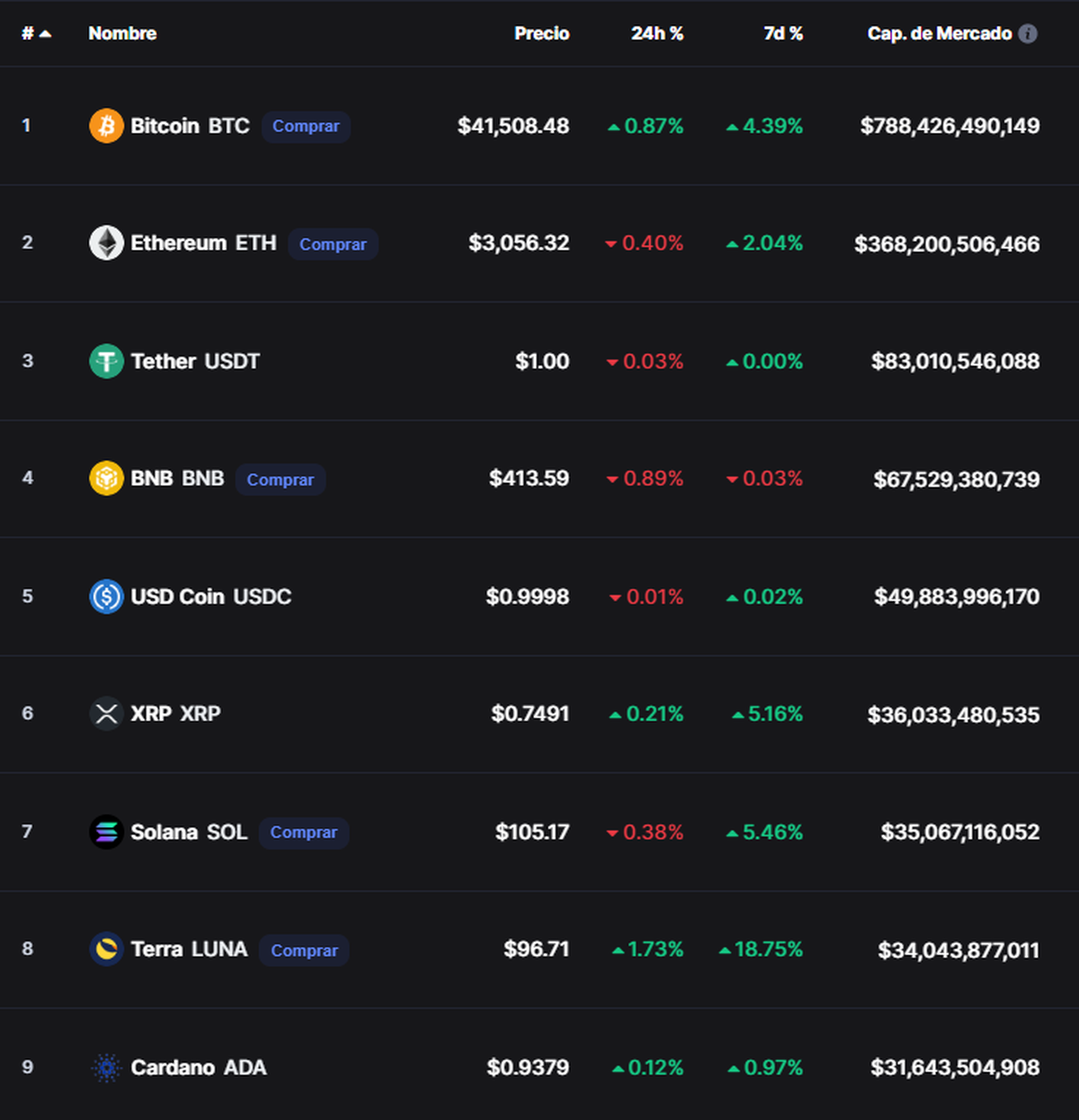The image size is (1079, 1120).
Task: Sort by the 7d % column header
Action: click(x=782, y=33)
